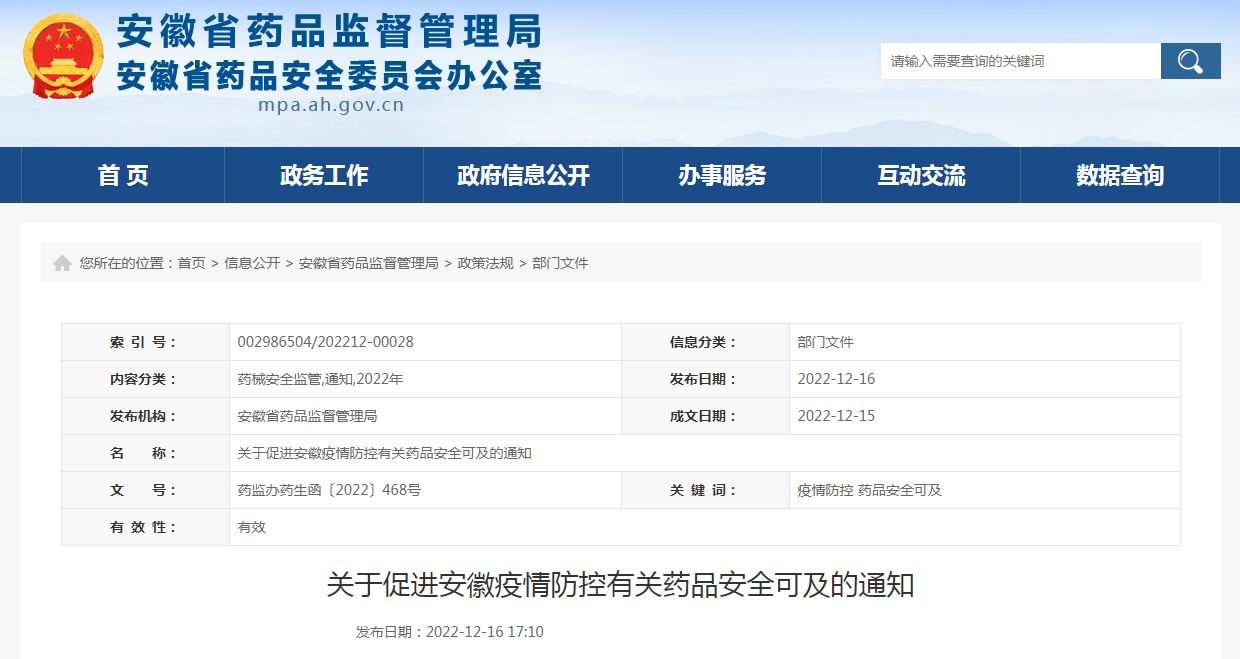Viewport: 1240px width, 659px height.
Task: Open the 互动交流 navigation menu
Action: [921, 175]
